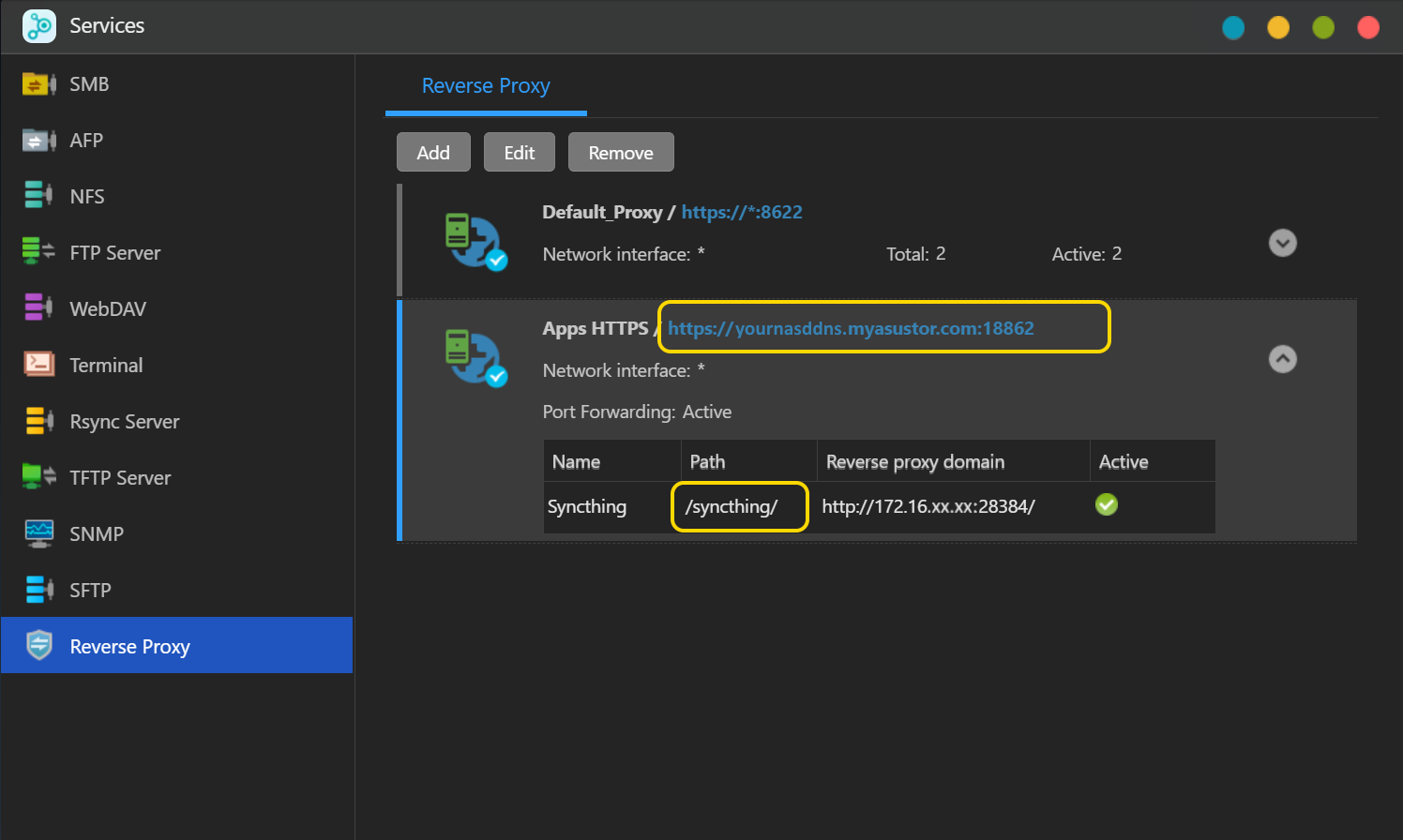Click the Default_Proxy title text
The width and height of the screenshot is (1403, 840).
602,212
